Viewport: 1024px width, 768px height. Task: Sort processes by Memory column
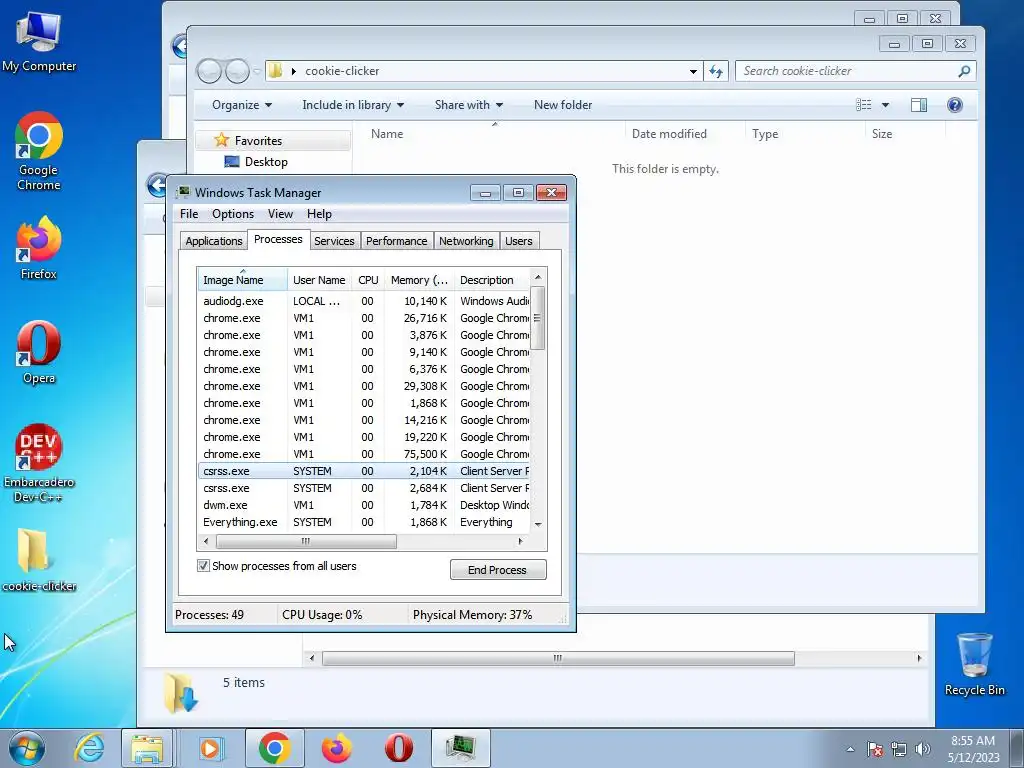pos(419,280)
